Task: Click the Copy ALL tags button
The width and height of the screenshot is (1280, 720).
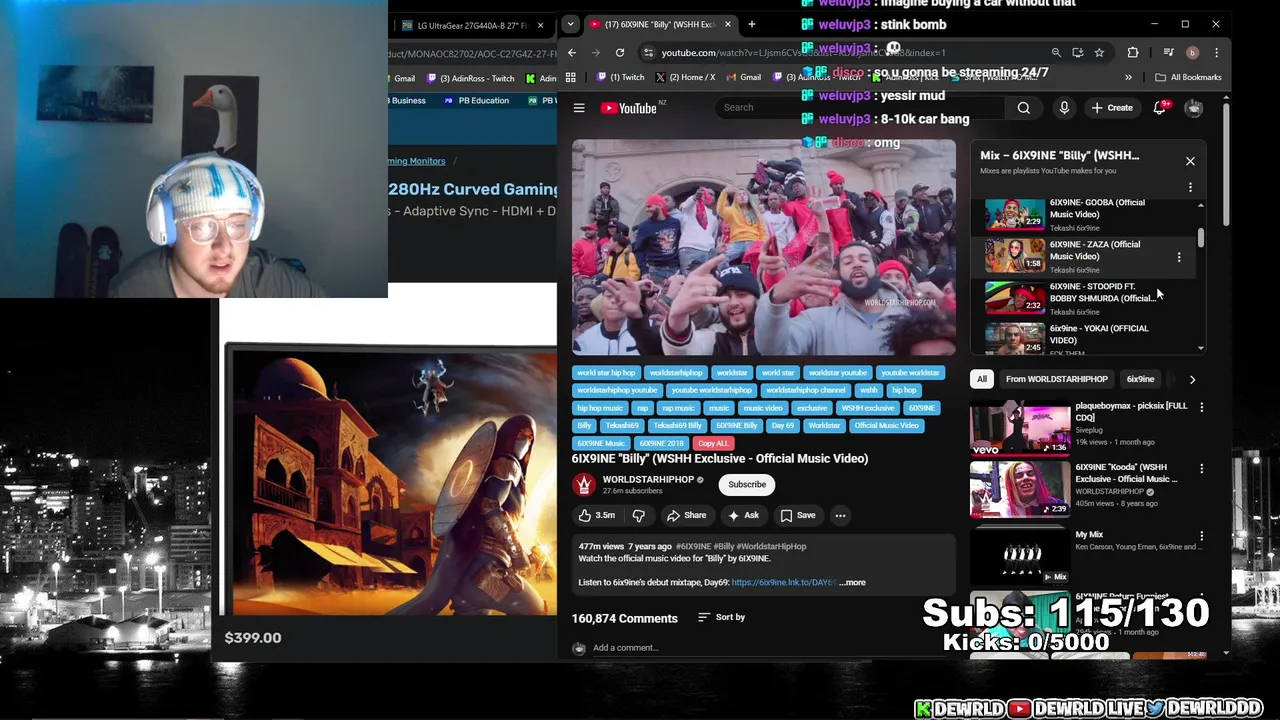Action: [713, 443]
